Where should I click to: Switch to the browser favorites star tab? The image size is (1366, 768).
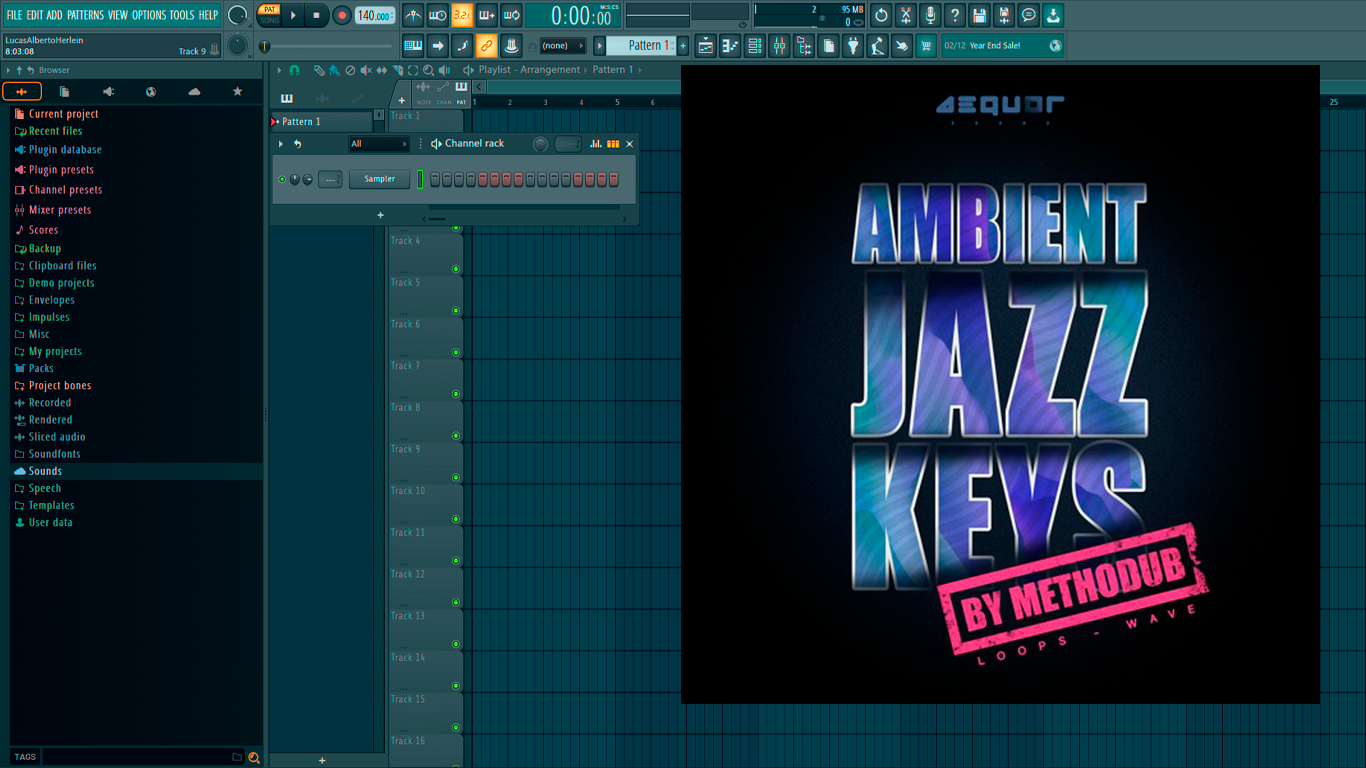(x=237, y=91)
